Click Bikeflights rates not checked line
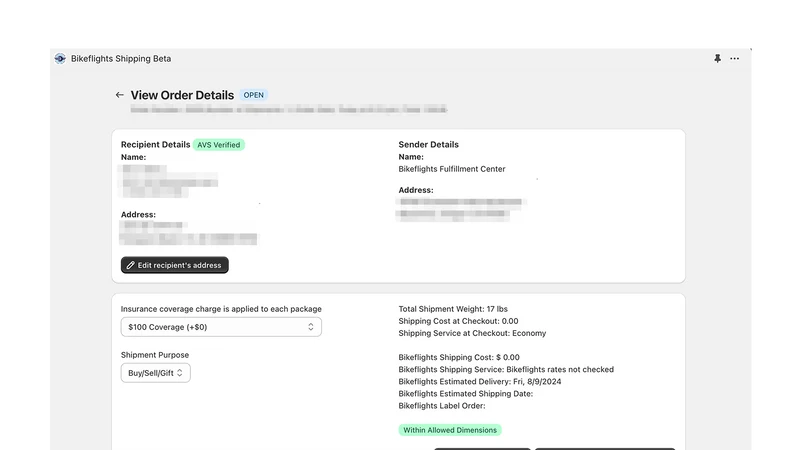Screen dimensions: 800x450 (x=506, y=369)
